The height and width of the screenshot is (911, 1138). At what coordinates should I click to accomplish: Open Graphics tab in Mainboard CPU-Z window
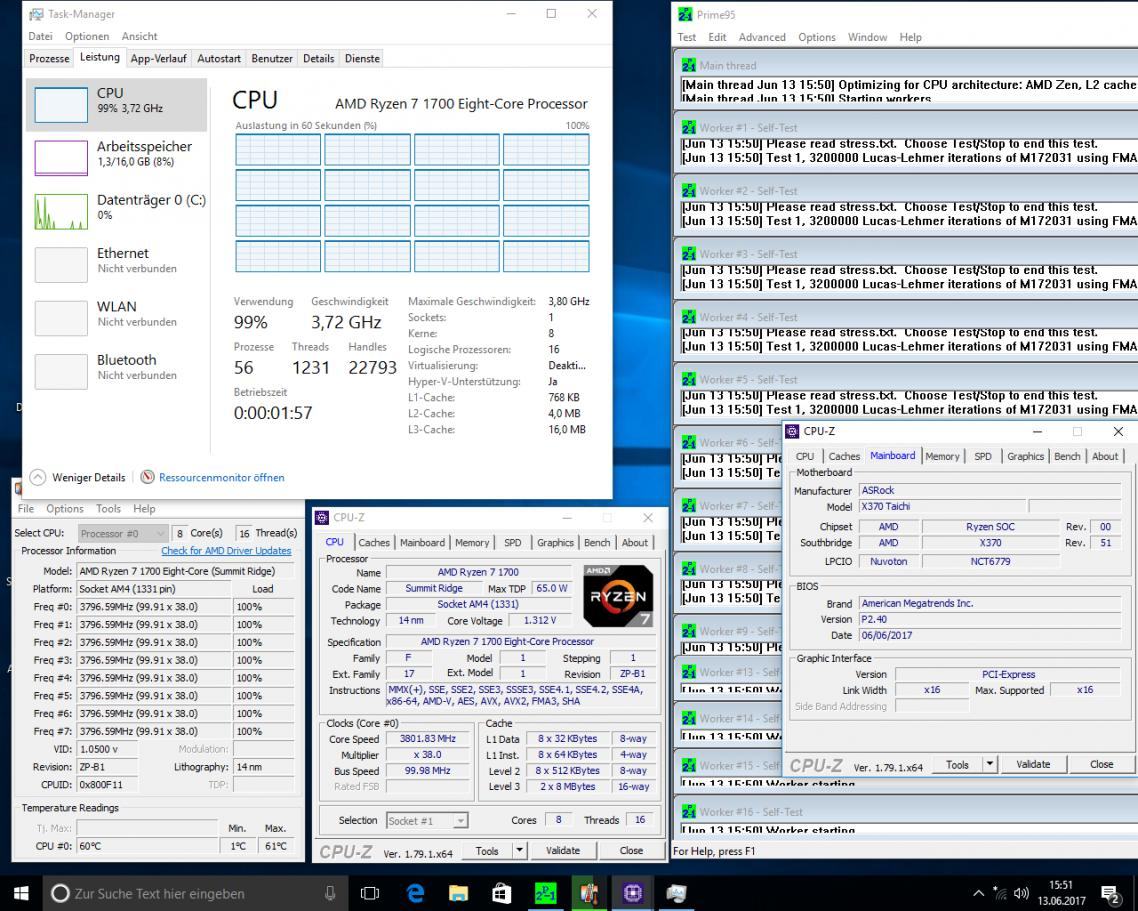tap(1025, 456)
